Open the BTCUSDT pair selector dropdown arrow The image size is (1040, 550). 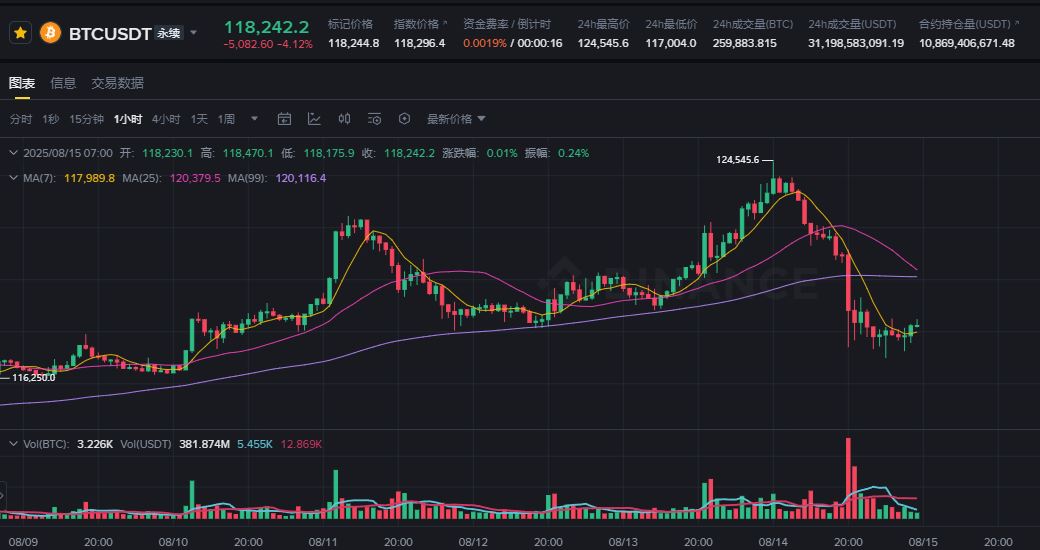coord(193,33)
